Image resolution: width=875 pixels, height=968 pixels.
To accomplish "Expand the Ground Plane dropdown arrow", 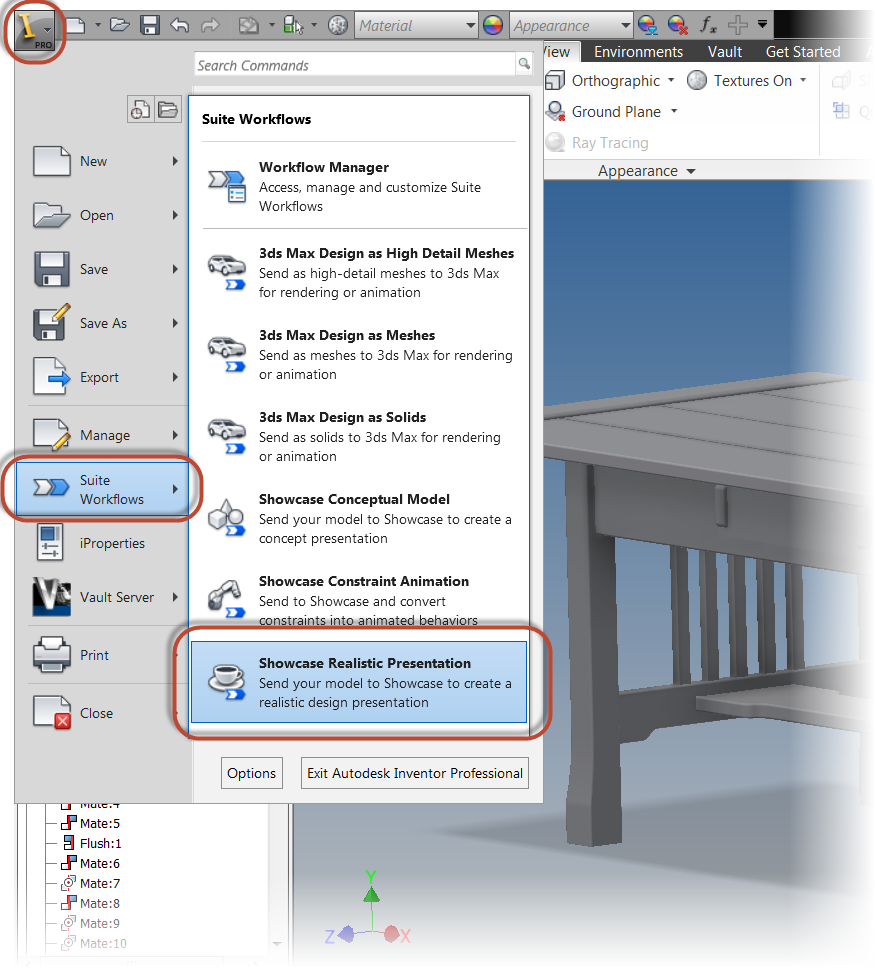I will 674,111.
